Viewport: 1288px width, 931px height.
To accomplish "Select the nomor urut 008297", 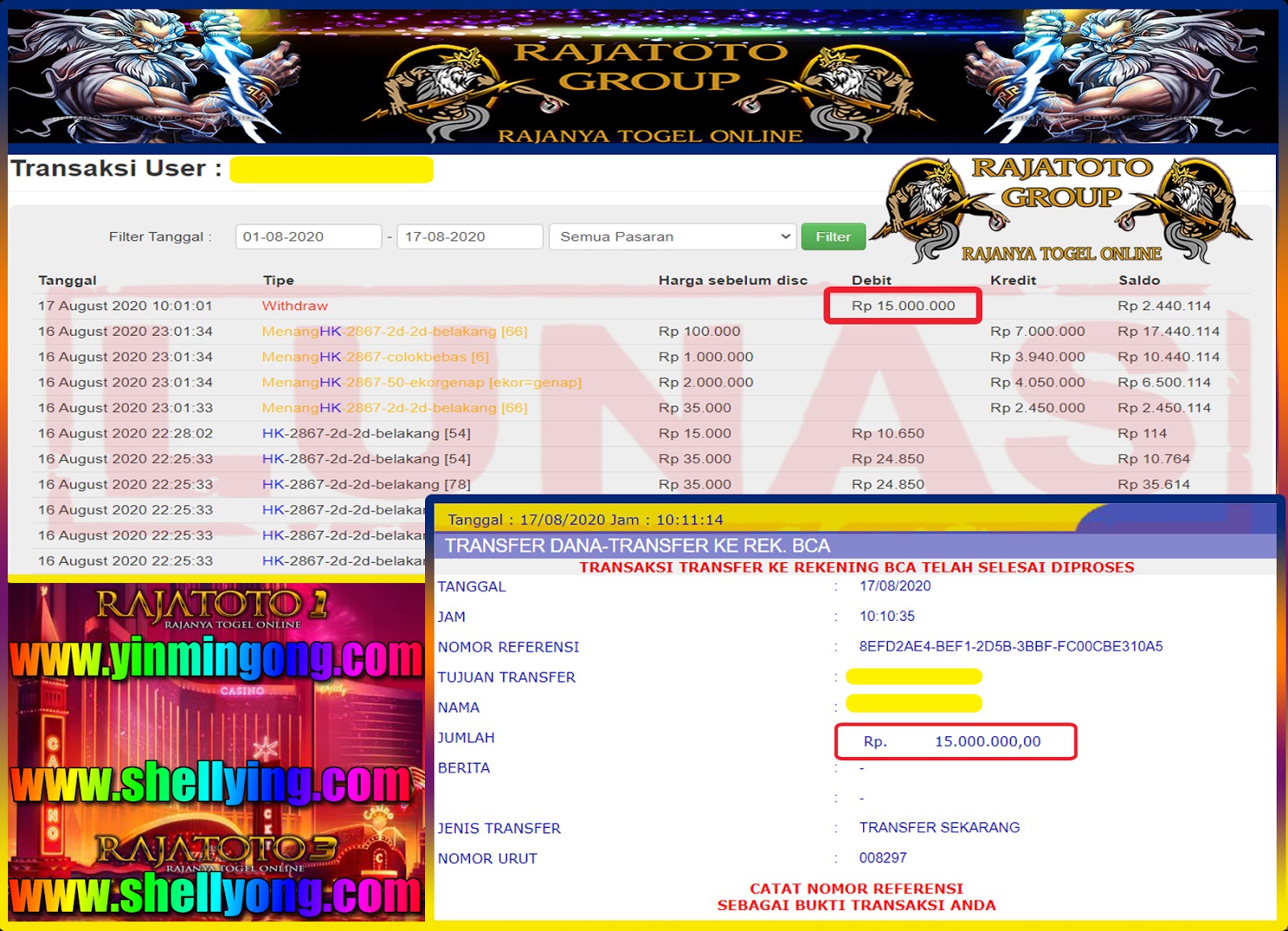I will 883,859.
